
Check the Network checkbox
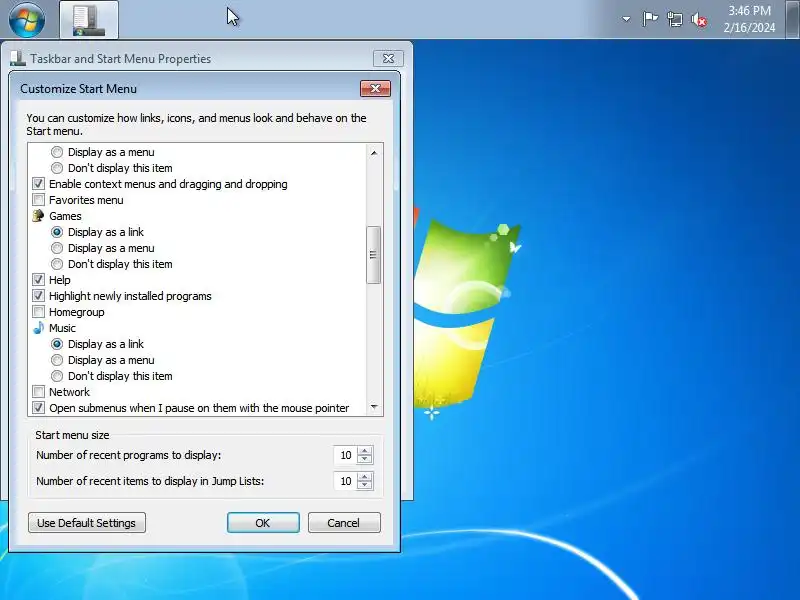[38, 392]
